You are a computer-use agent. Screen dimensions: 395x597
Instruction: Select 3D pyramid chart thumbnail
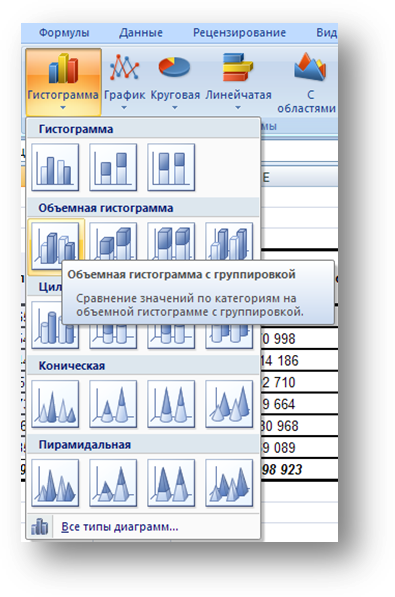(229, 483)
